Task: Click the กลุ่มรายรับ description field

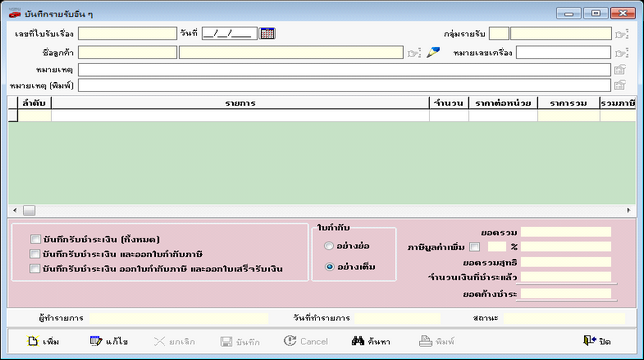Action: (x=561, y=34)
